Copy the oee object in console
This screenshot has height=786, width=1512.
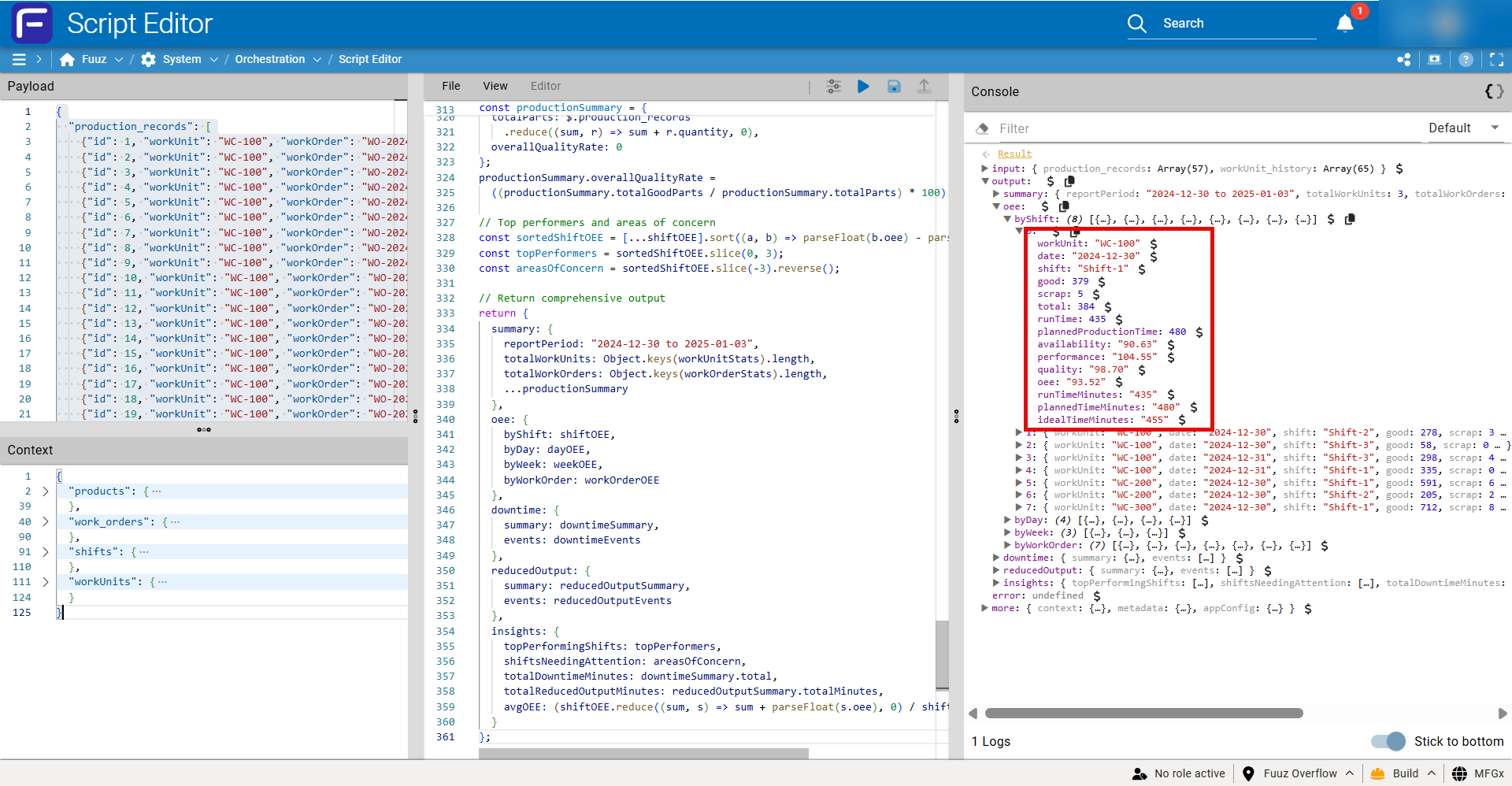[x=1064, y=206]
